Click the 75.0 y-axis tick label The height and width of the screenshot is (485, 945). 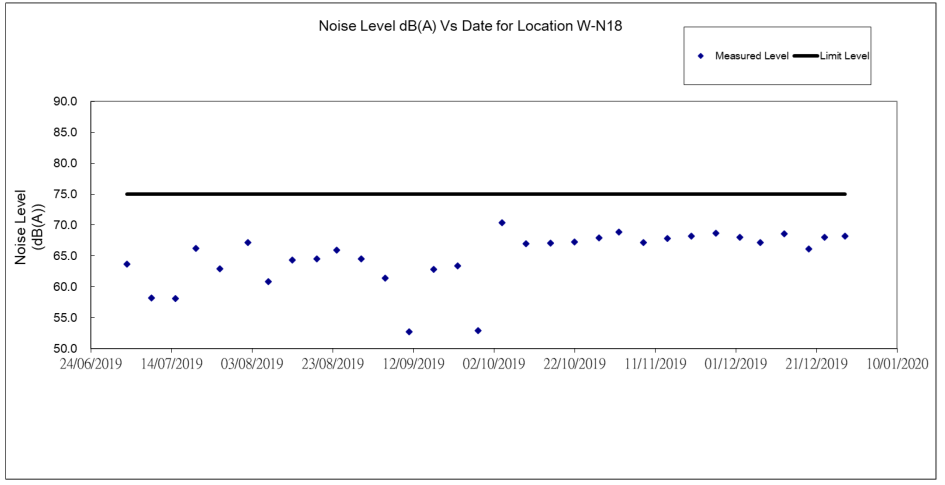pyautogui.click(x=66, y=194)
